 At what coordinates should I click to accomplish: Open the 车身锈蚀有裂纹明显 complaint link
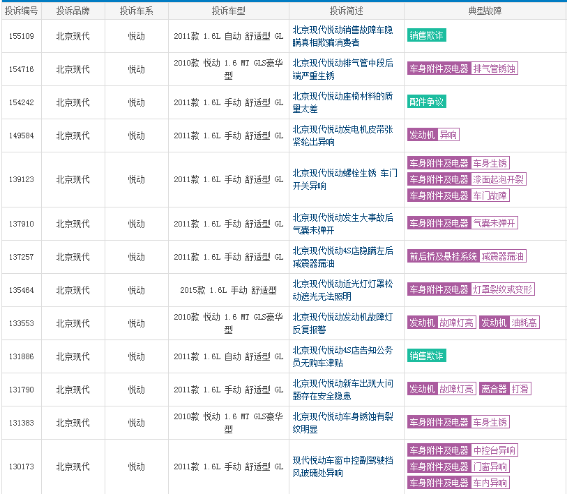343,423
